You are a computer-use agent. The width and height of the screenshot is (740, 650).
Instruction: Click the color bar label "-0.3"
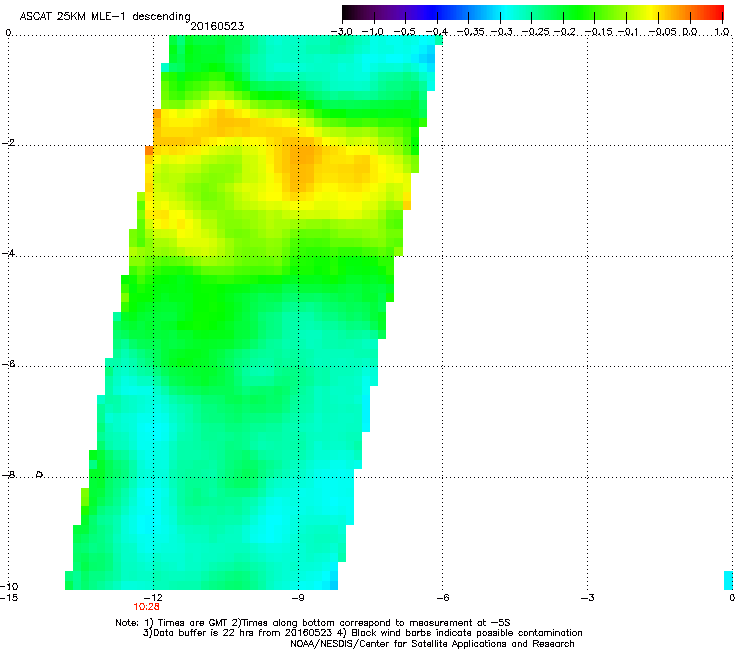click(x=502, y=32)
